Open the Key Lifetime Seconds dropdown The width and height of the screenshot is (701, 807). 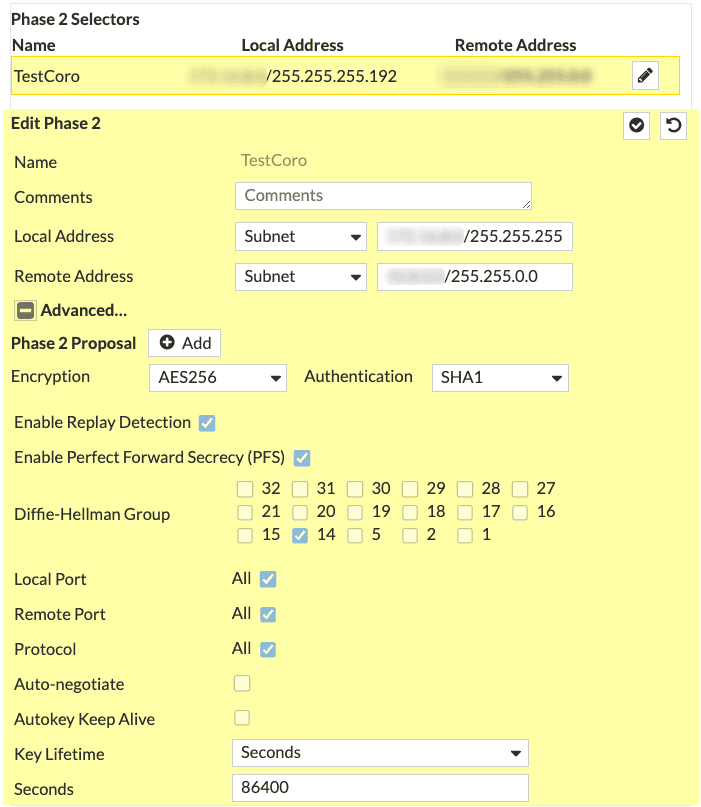click(380, 753)
